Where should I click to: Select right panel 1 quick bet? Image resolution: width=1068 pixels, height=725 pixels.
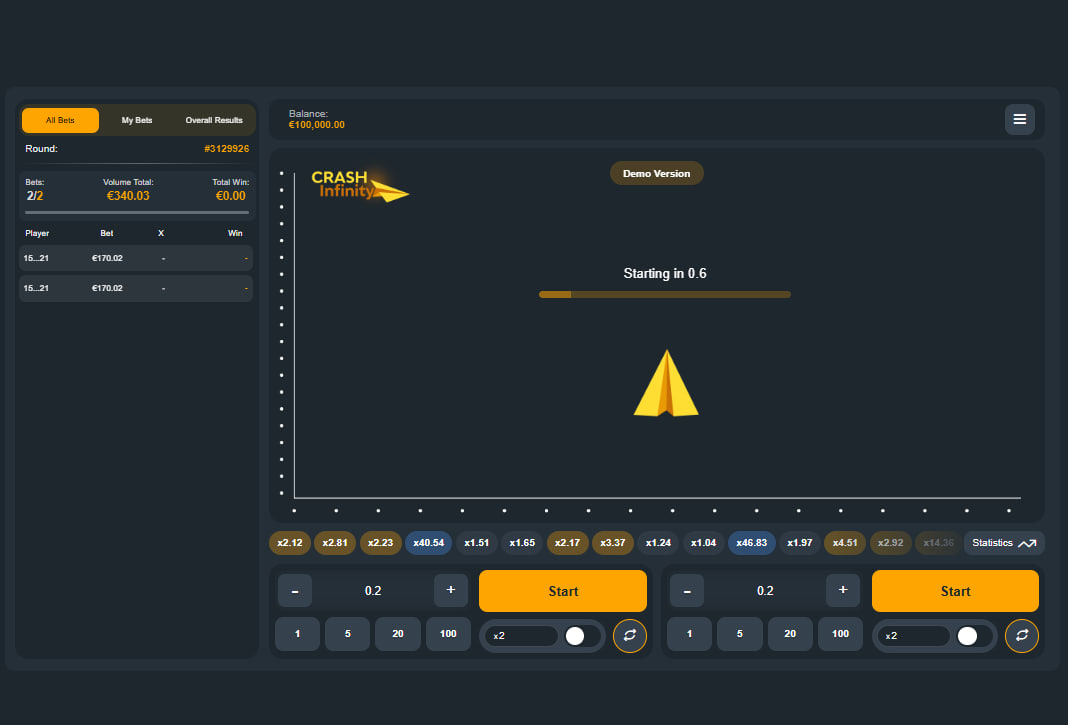pos(689,634)
